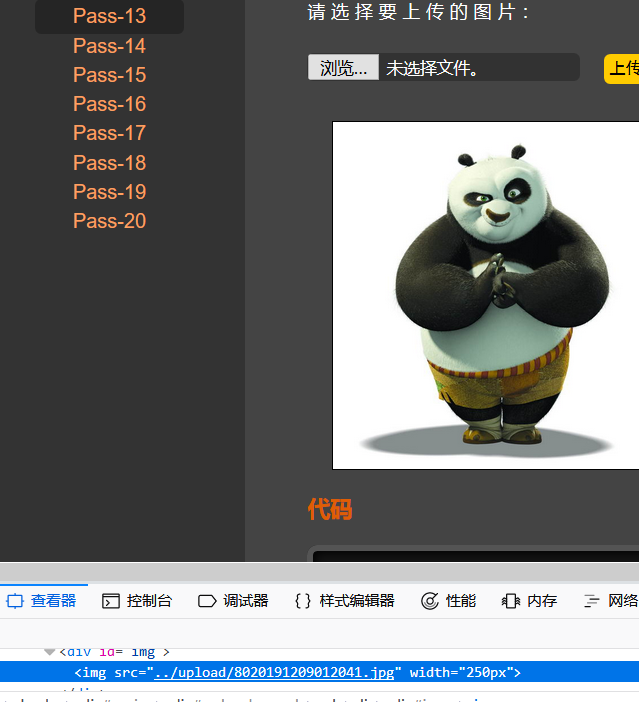Click the network lines icon
639x702 pixels.
pyautogui.click(x=592, y=601)
